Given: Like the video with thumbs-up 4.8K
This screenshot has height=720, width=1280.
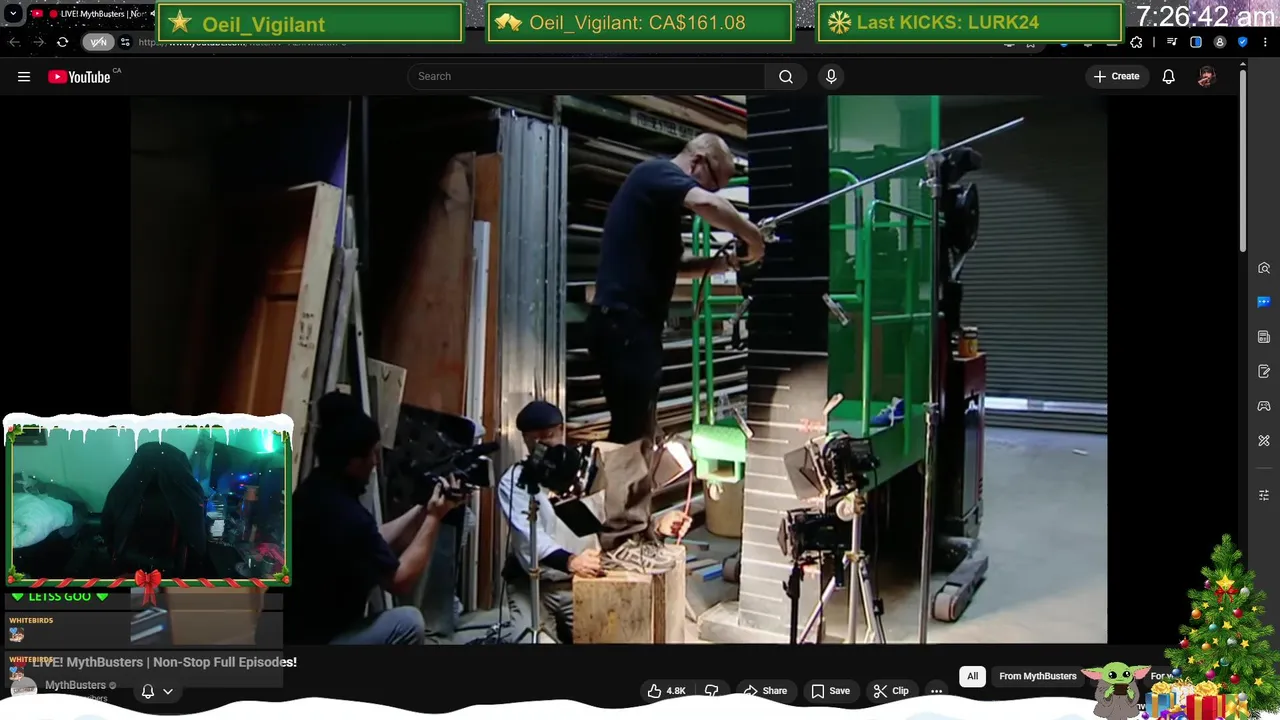Looking at the screenshot, I should pyautogui.click(x=666, y=691).
